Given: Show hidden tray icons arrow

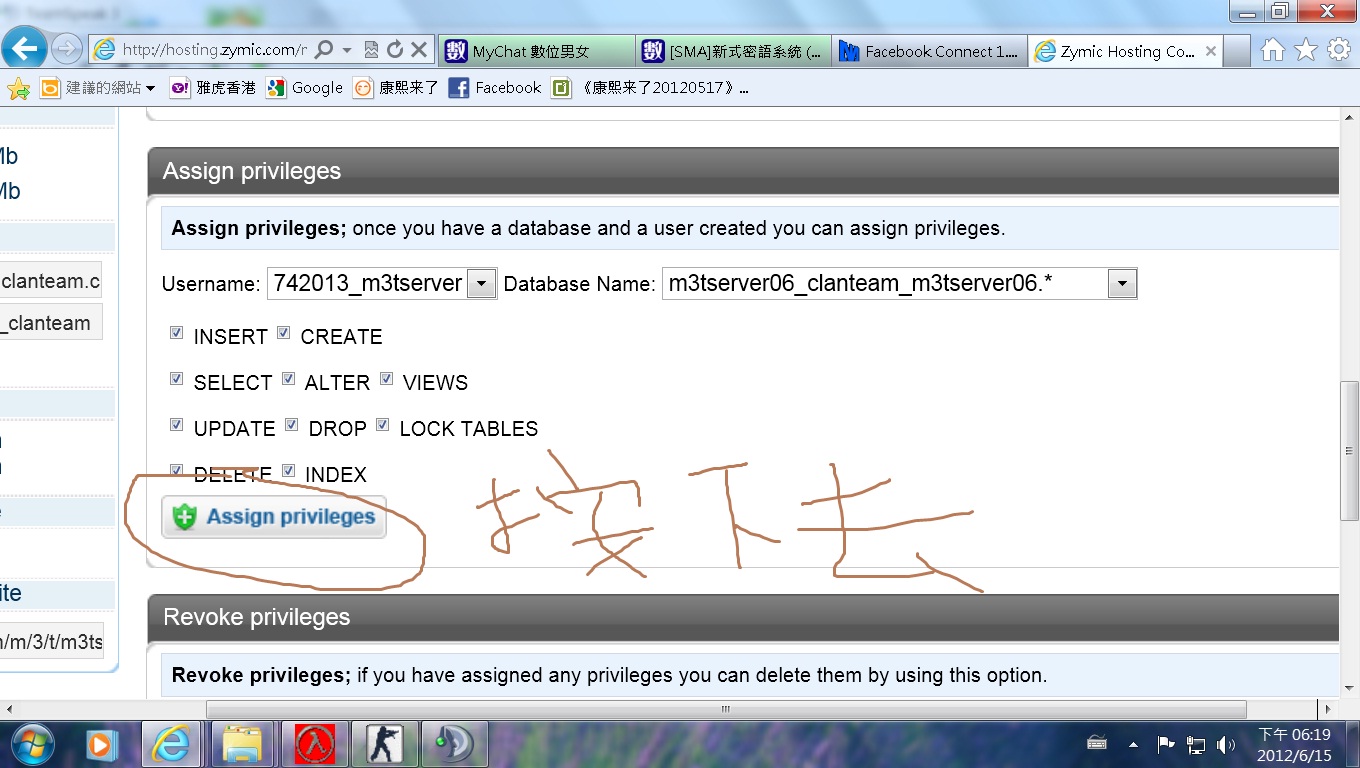Looking at the screenshot, I should click(1133, 744).
